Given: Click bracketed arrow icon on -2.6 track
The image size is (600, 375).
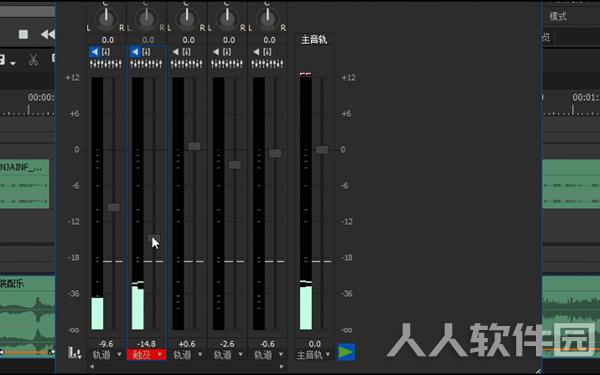Looking at the screenshot, I should (227, 52).
